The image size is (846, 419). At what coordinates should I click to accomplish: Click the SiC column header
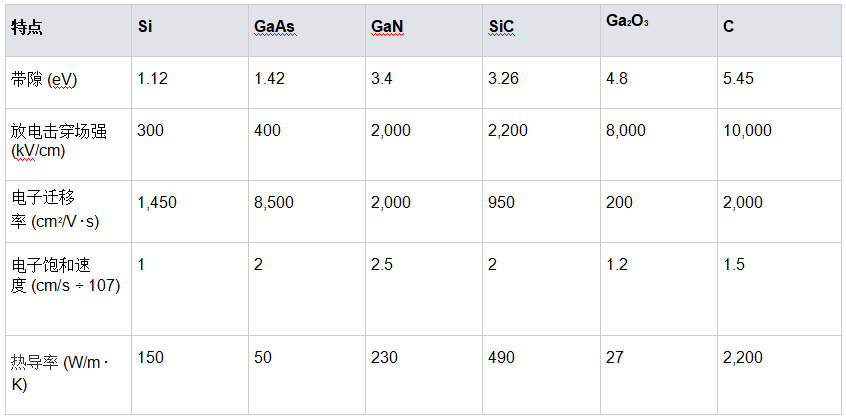[500, 27]
